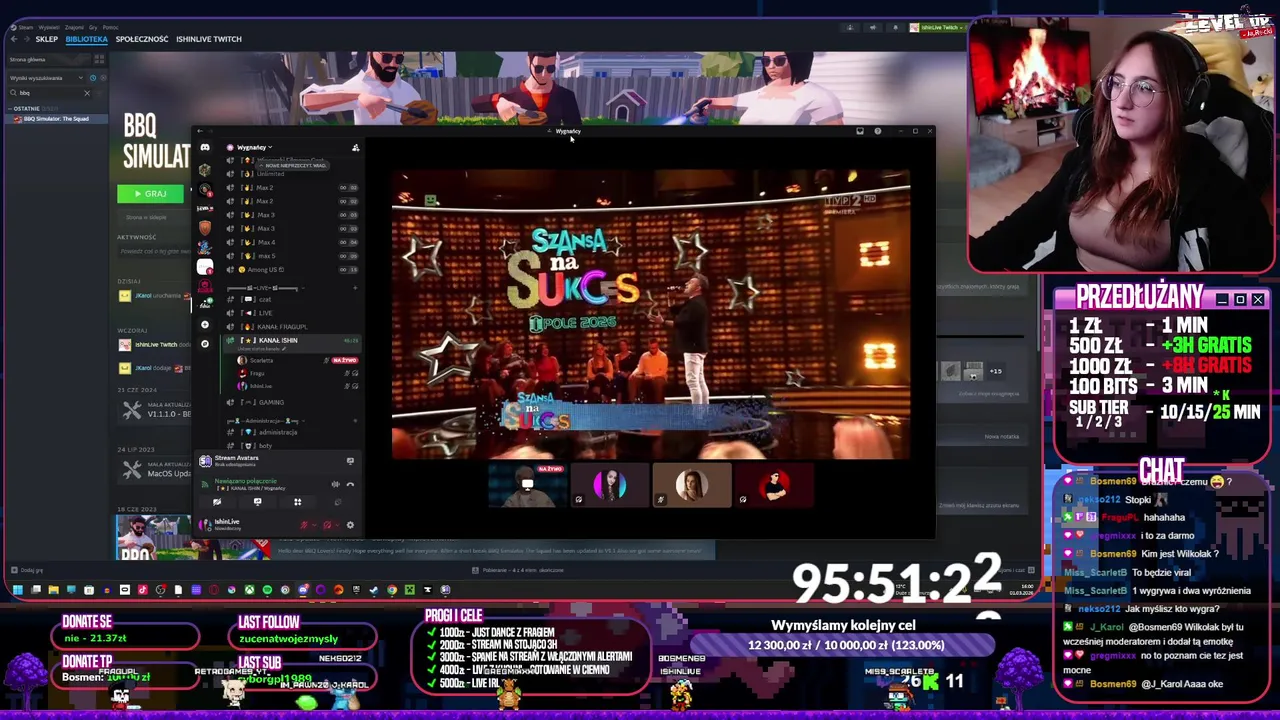Toggle microphone mute in Discord user panel
This screenshot has height=720, width=1280.
[x=304, y=525]
